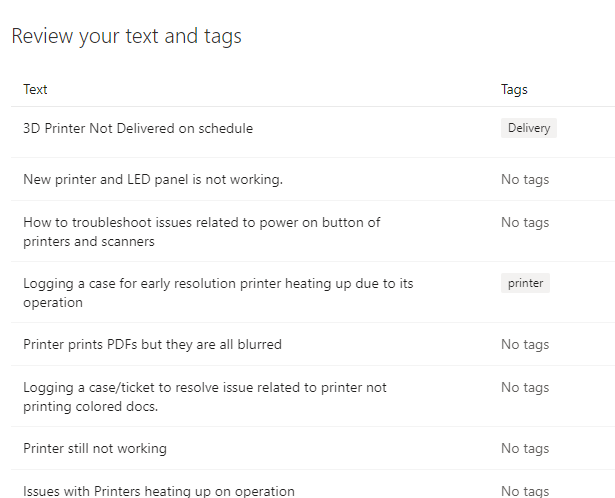This screenshot has width=615, height=498.
Task: Select 'Issues with Printers heating up on operation'
Action: [159, 491]
